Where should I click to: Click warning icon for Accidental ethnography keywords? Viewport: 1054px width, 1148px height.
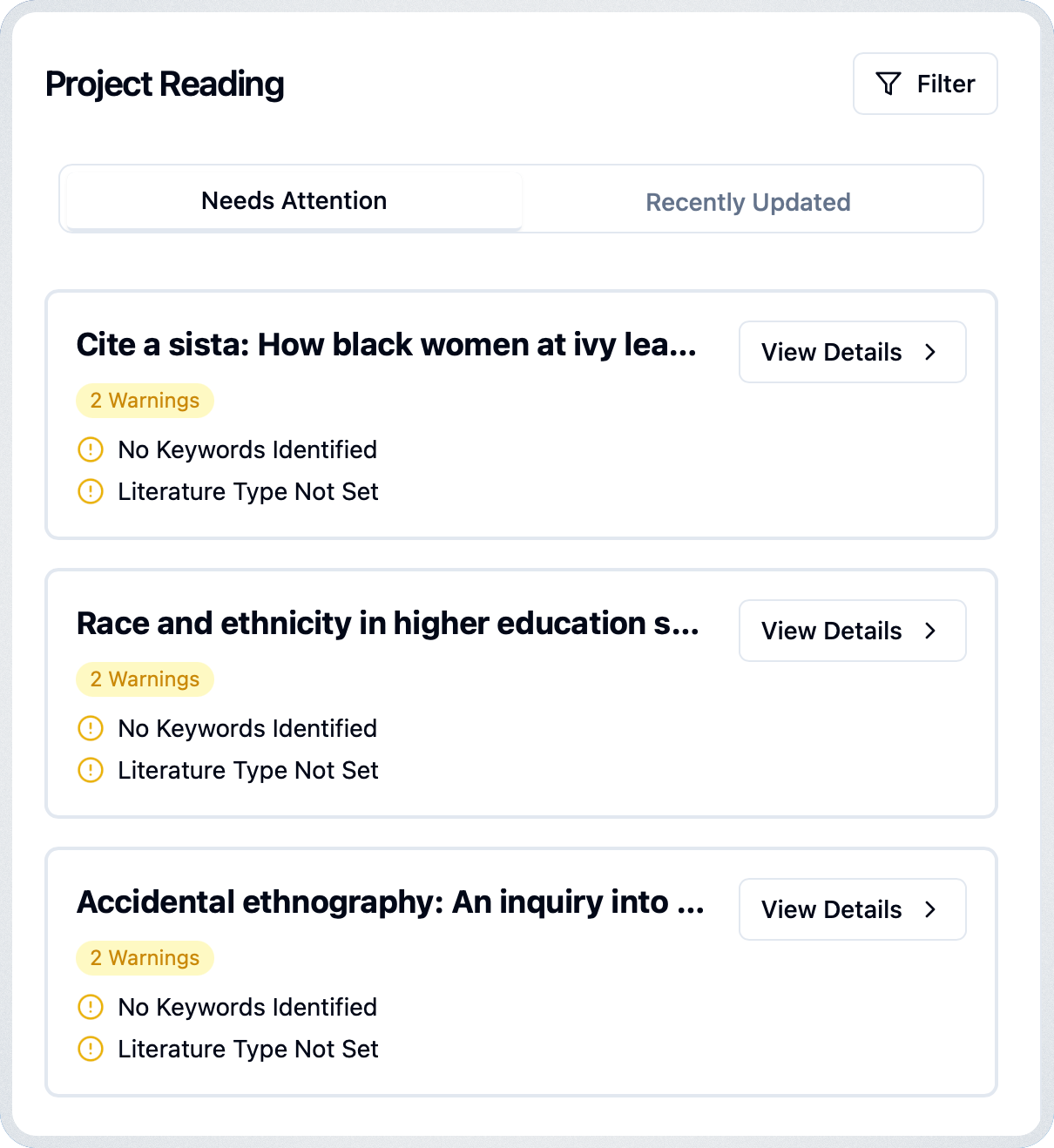coord(91,1007)
